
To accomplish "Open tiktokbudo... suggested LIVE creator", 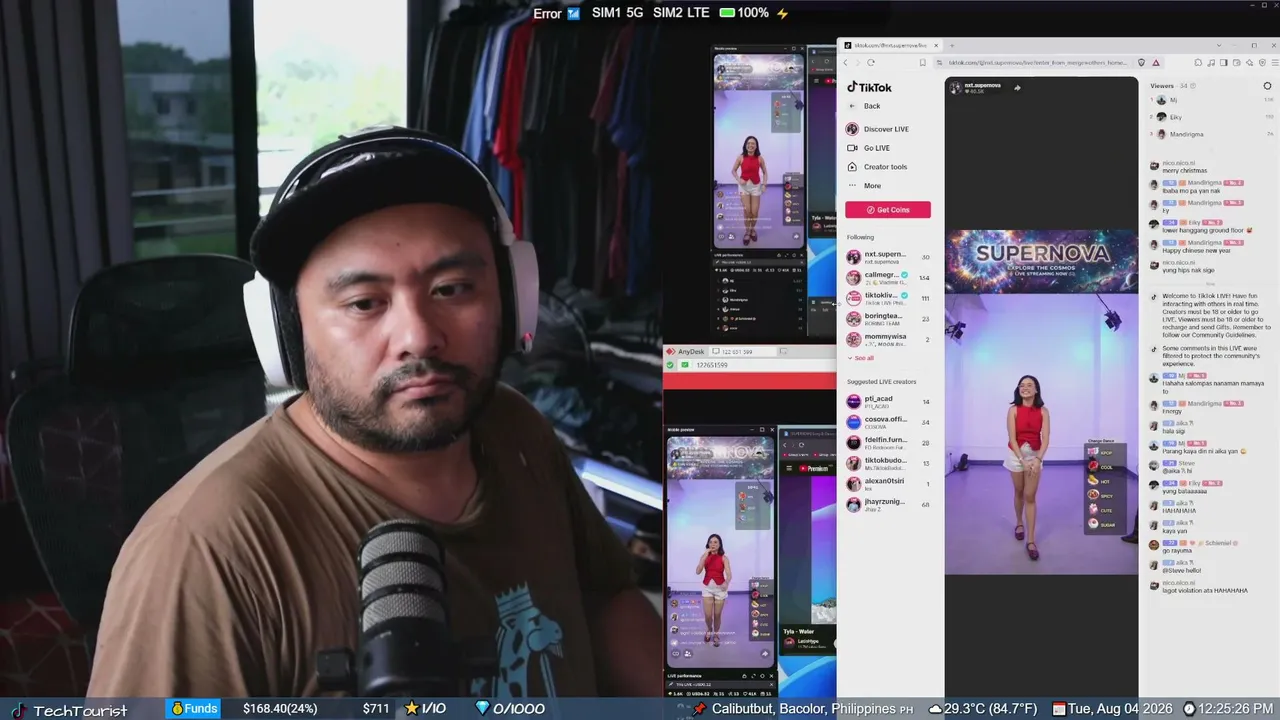I will pos(888,463).
